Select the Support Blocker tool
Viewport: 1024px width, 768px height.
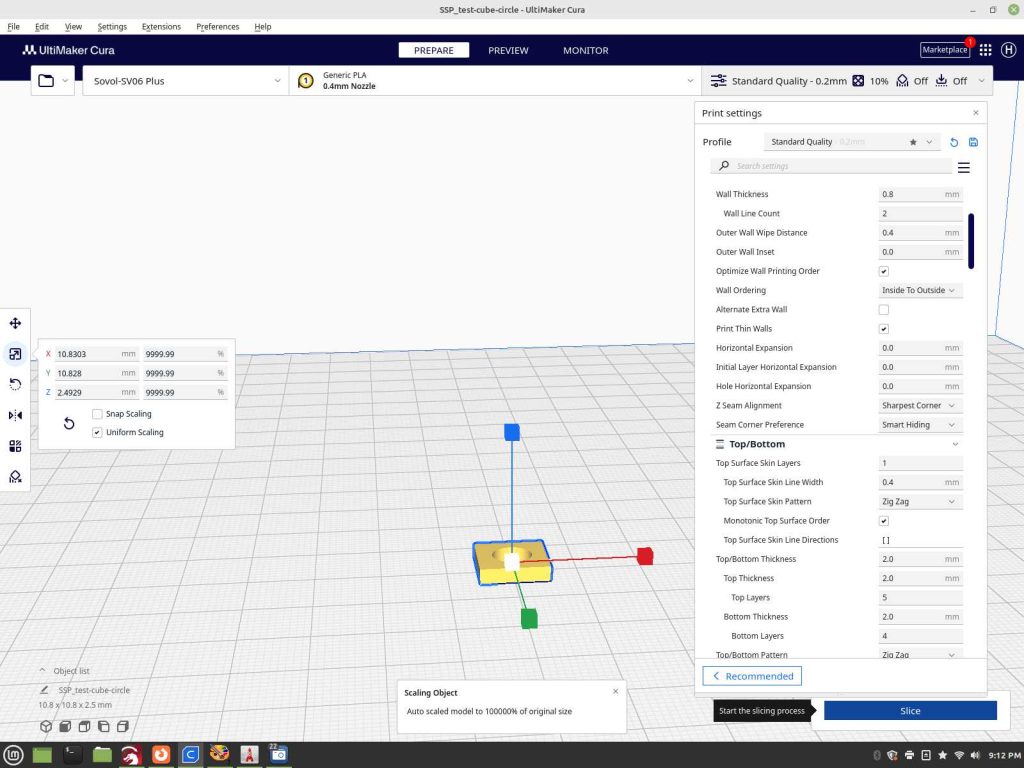tap(15, 477)
